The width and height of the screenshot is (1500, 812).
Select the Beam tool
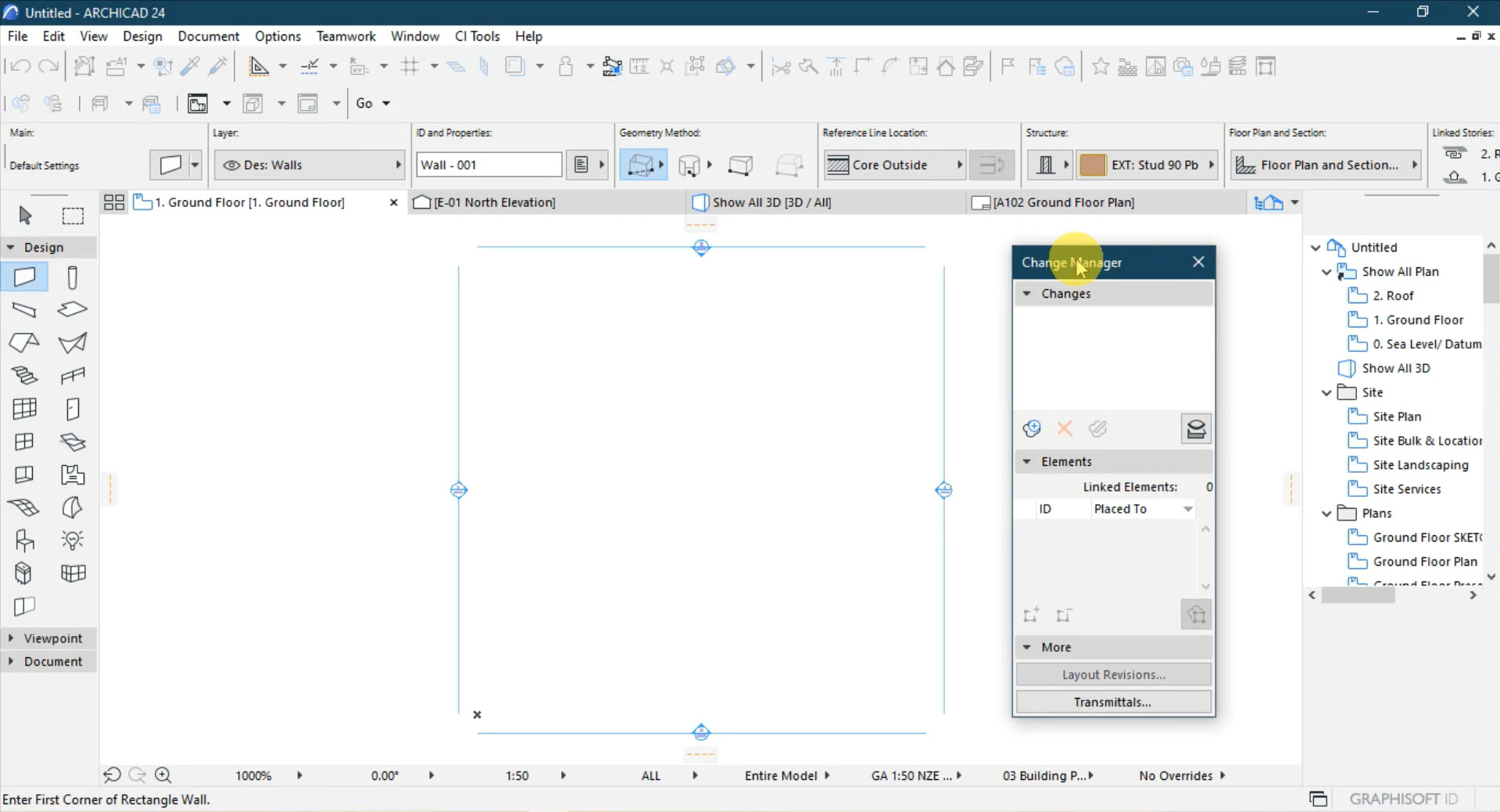point(24,309)
